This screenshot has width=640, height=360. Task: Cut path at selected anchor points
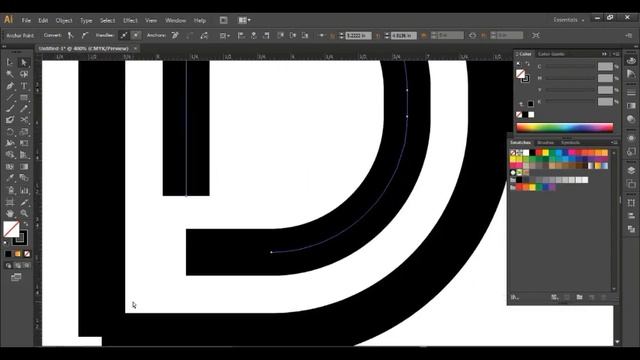pos(204,36)
